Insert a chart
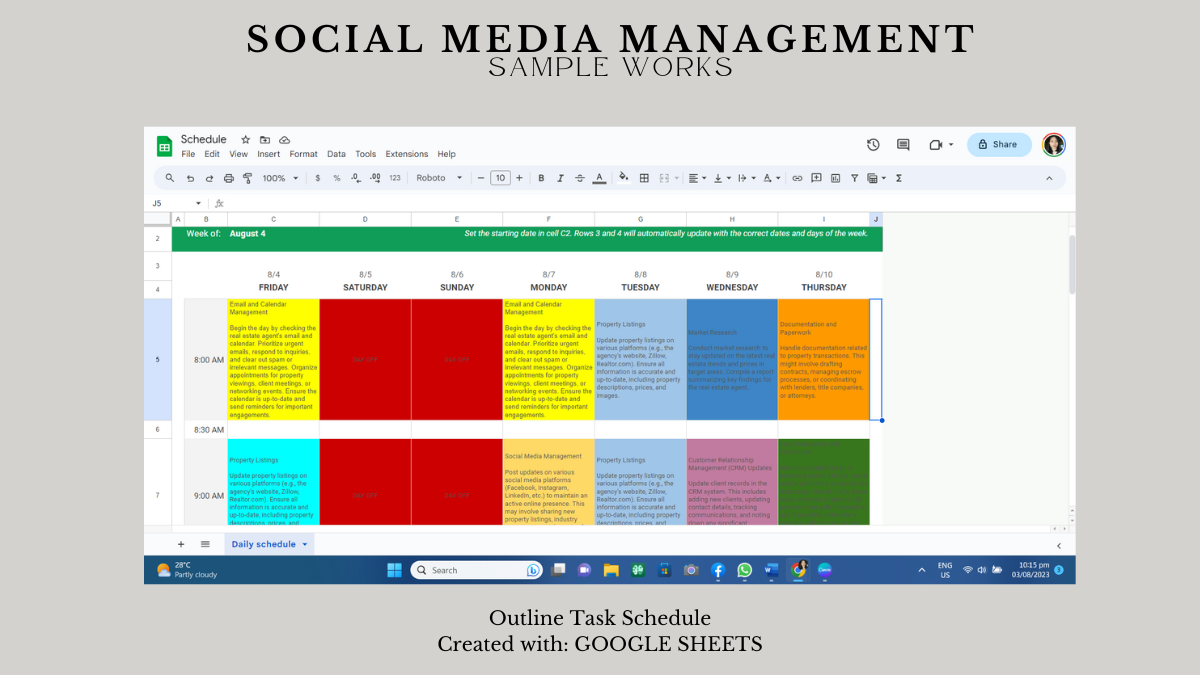This screenshot has width=1200, height=675. click(835, 178)
